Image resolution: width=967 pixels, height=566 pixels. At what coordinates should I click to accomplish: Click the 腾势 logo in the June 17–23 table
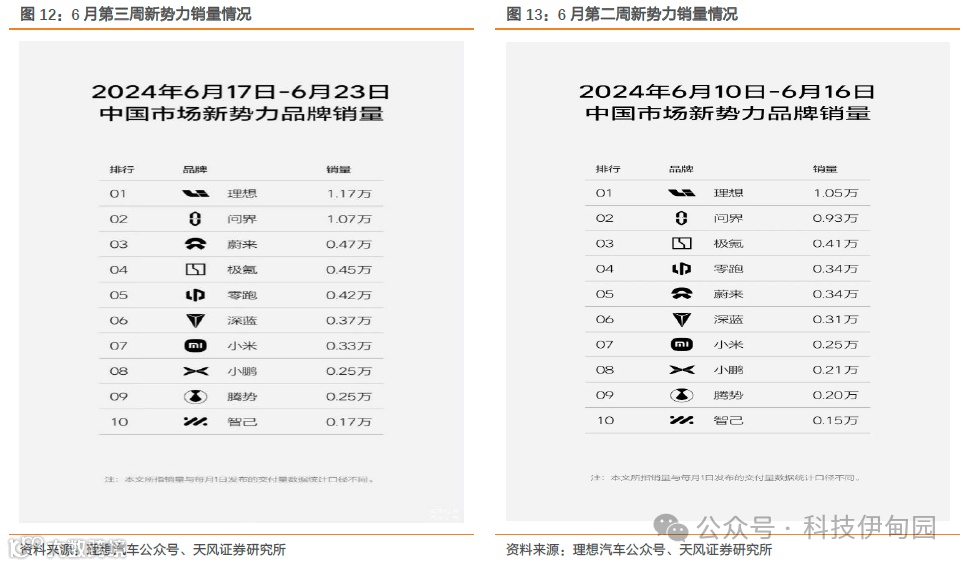click(x=195, y=396)
